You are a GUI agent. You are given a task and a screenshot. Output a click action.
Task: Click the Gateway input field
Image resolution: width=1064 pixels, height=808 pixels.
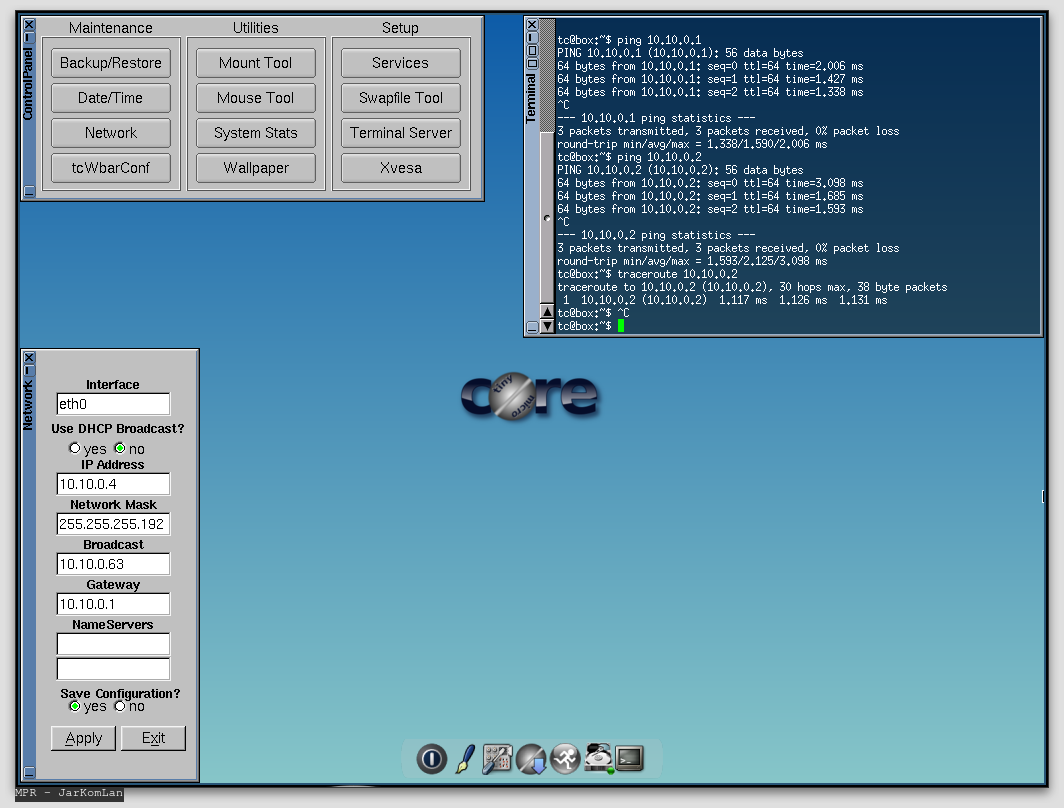pos(113,604)
